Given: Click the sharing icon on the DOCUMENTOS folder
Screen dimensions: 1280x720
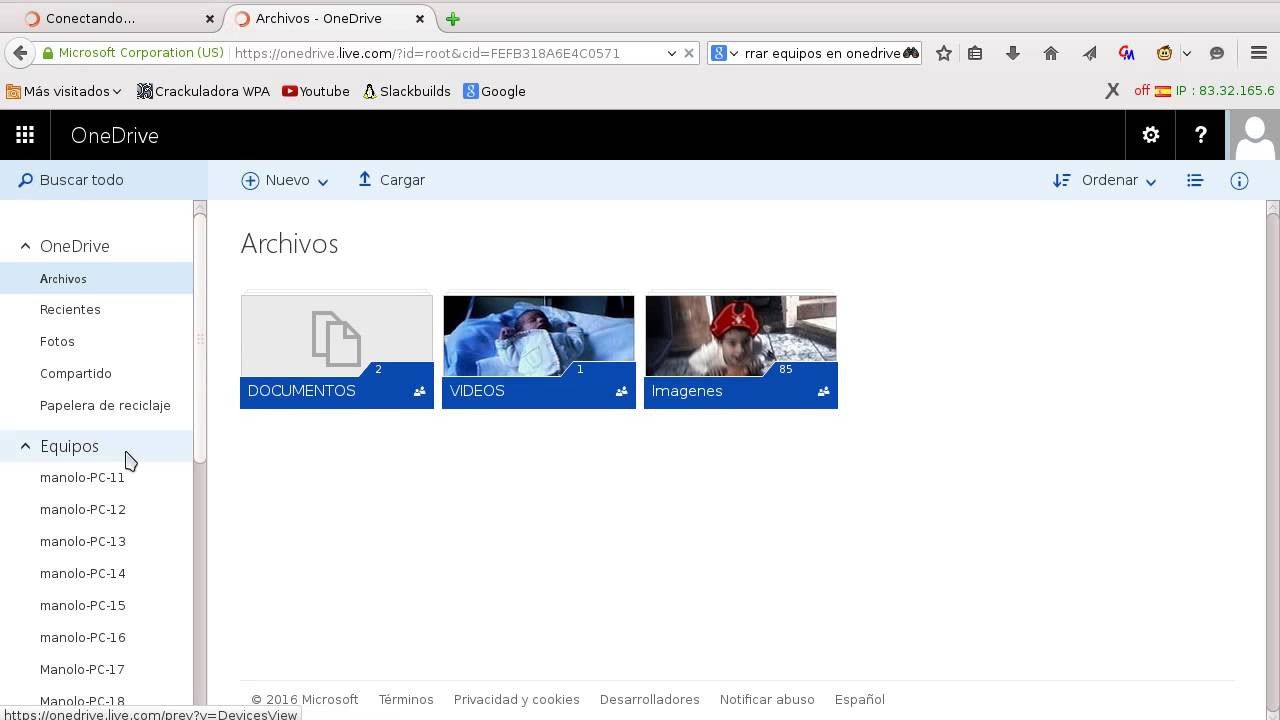Looking at the screenshot, I should coord(420,391).
